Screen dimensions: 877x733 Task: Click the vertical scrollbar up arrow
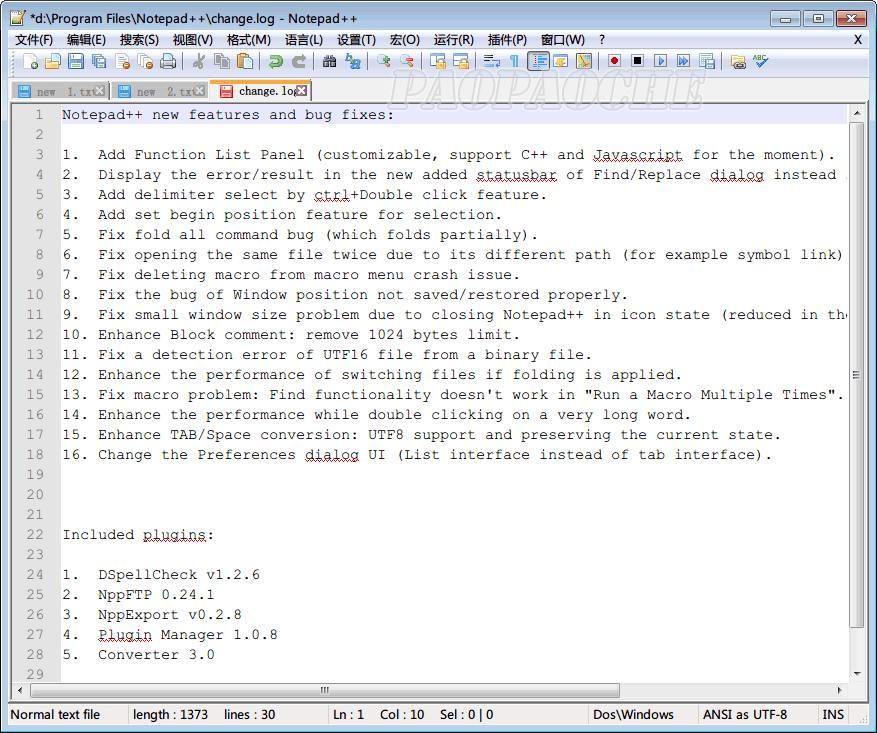tap(857, 114)
